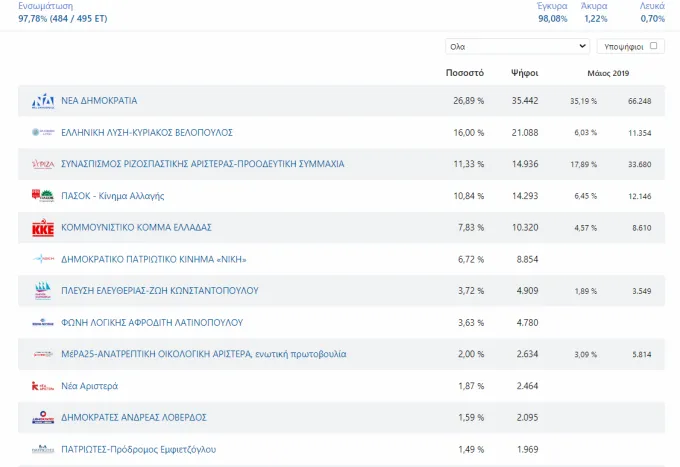The height and width of the screenshot is (467, 680).
Task: Enable the Υποψήφιοι checkbox
Action: (654, 46)
